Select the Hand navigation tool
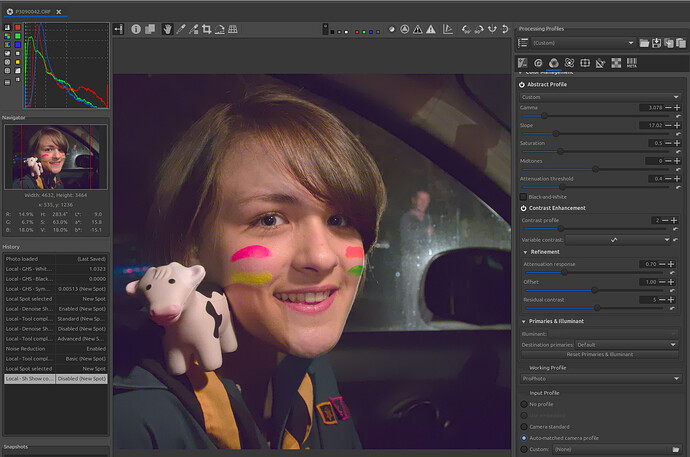690x457 pixels. coord(166,29)
